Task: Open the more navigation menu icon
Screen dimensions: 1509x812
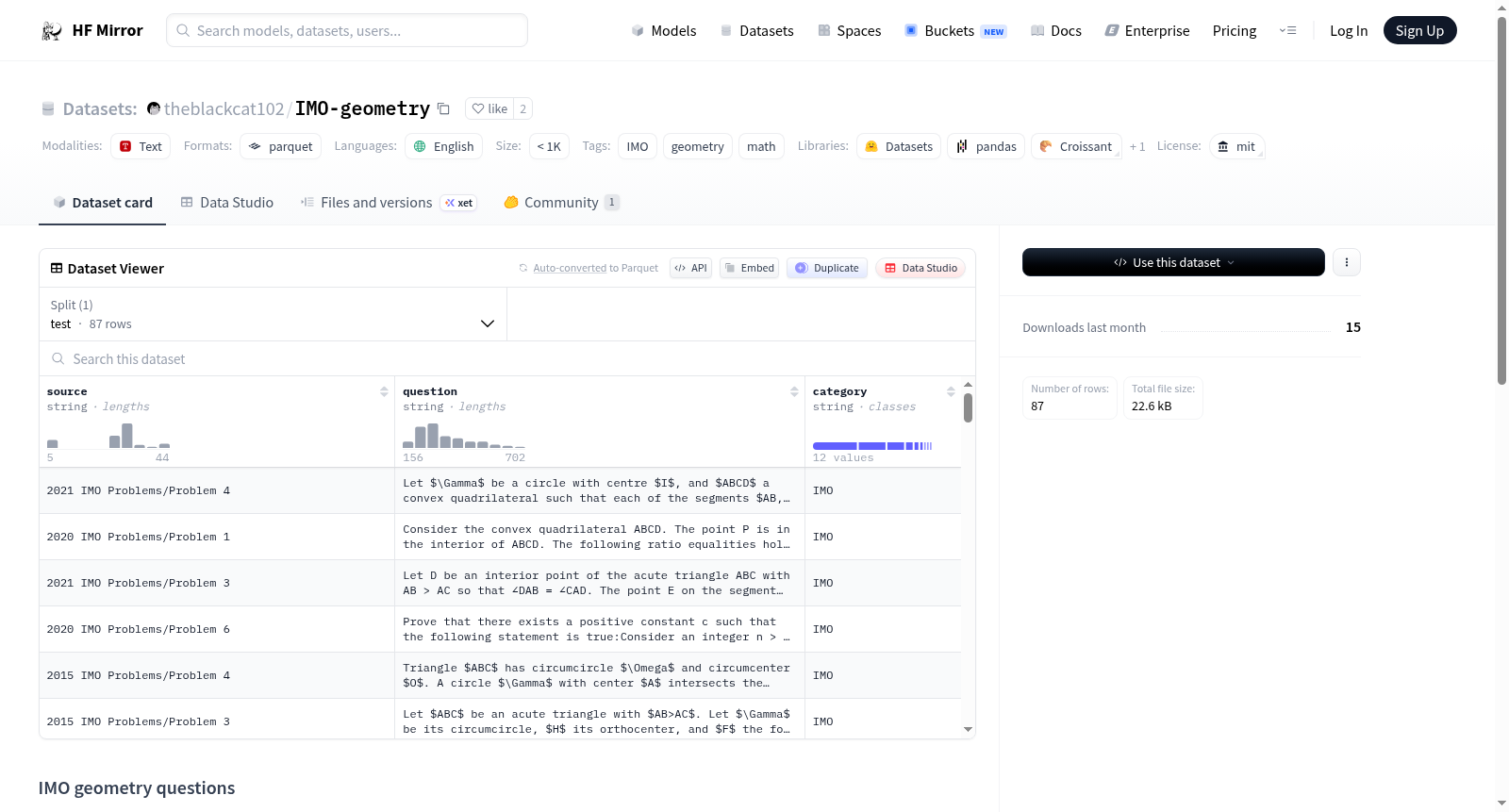Action: pyautogui.click(x=1287, y=31)
